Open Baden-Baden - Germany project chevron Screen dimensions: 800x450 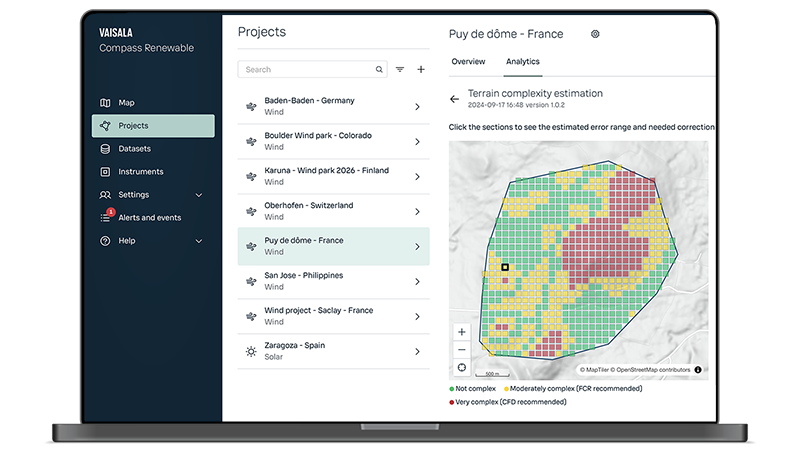417,107
